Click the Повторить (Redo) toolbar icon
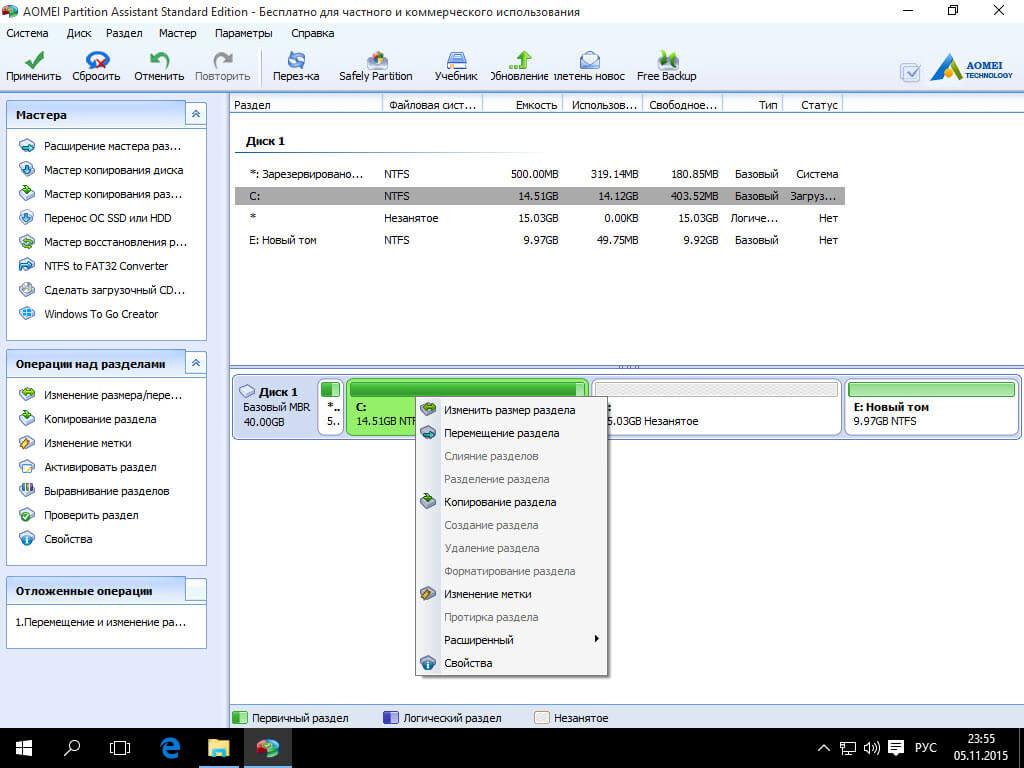The width and height of the screenshot is (1024, 768). pyautogui.click(x=222, y=66)
